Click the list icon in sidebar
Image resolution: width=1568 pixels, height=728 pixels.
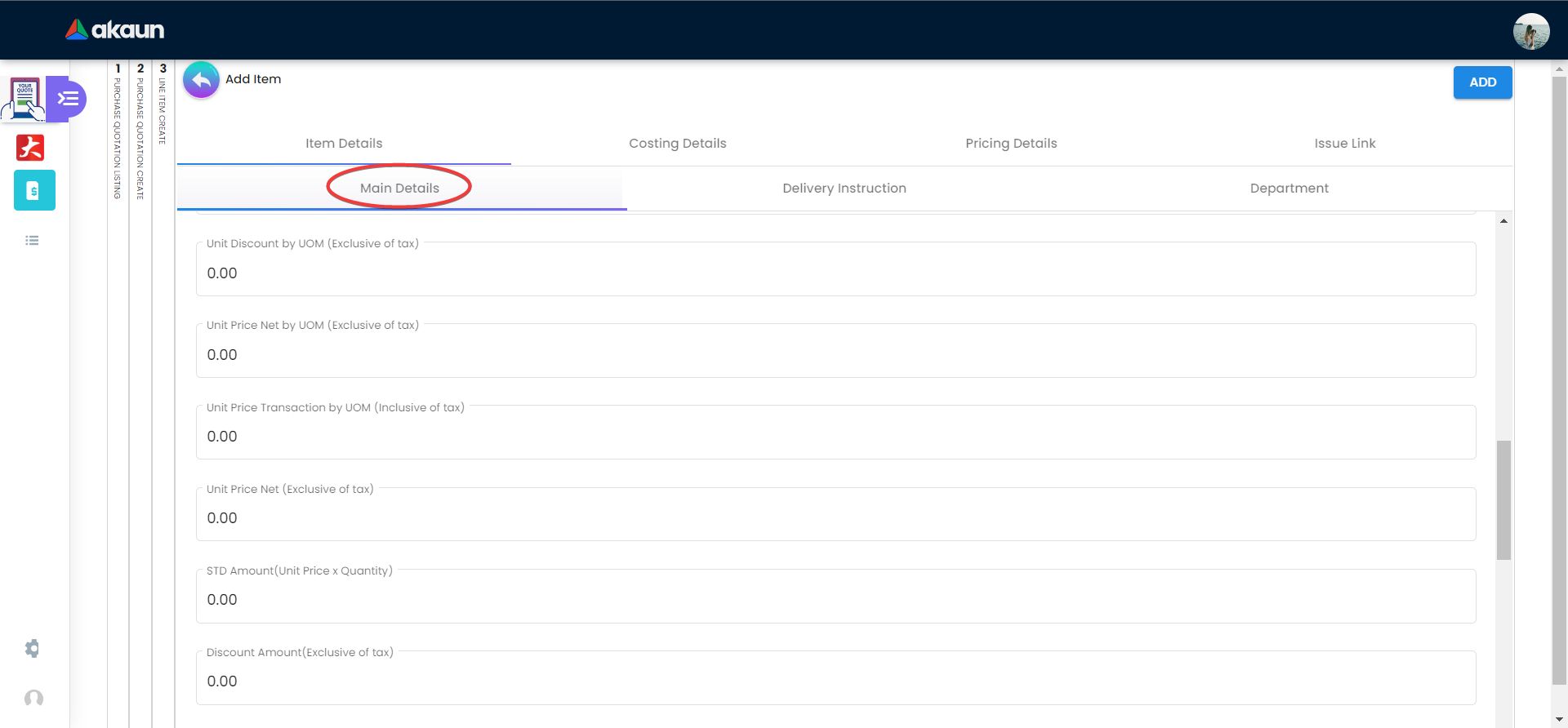pyautogui.click(x=32, y=241)
